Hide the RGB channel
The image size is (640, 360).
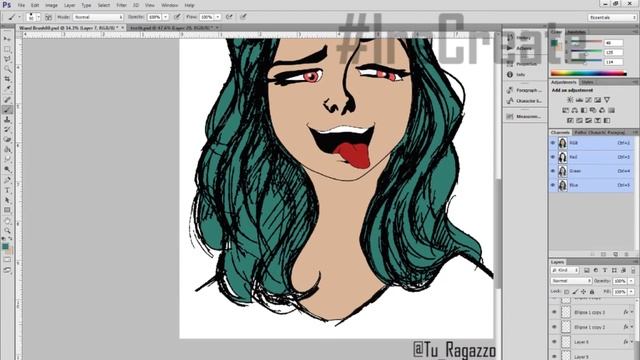click(553, 143)
